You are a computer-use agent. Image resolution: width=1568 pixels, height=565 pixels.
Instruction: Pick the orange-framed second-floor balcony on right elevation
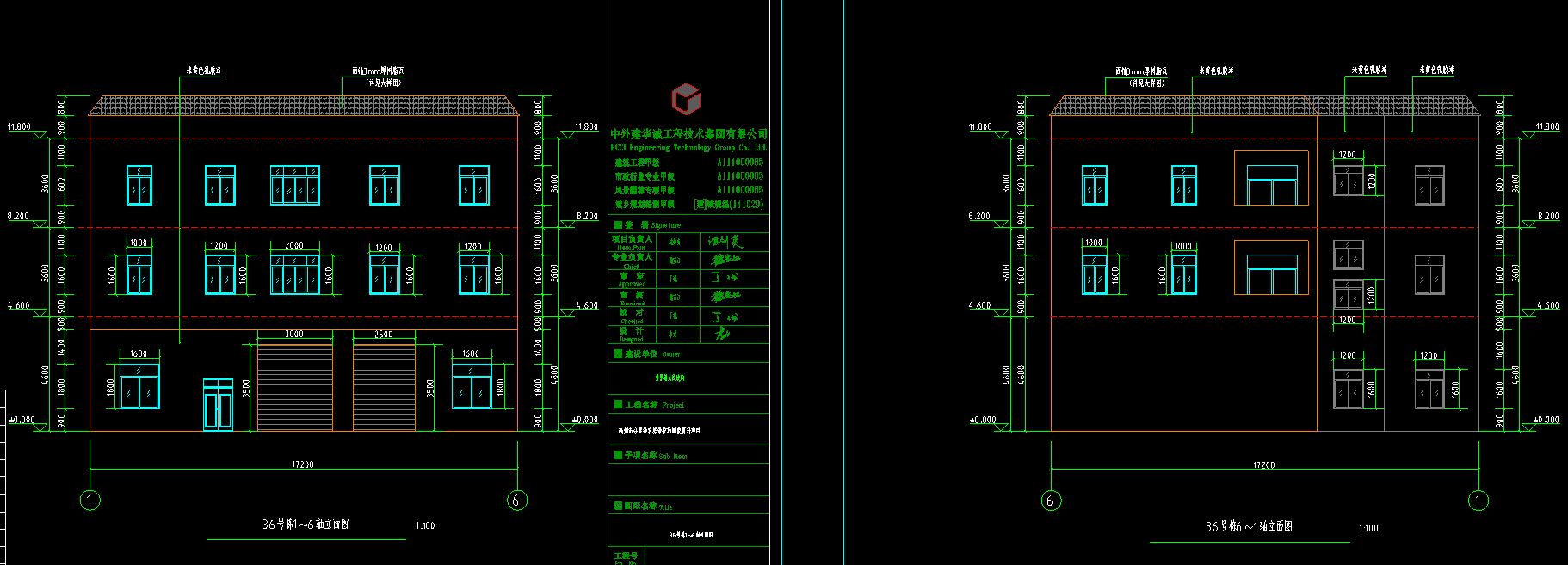point(1271,267)
